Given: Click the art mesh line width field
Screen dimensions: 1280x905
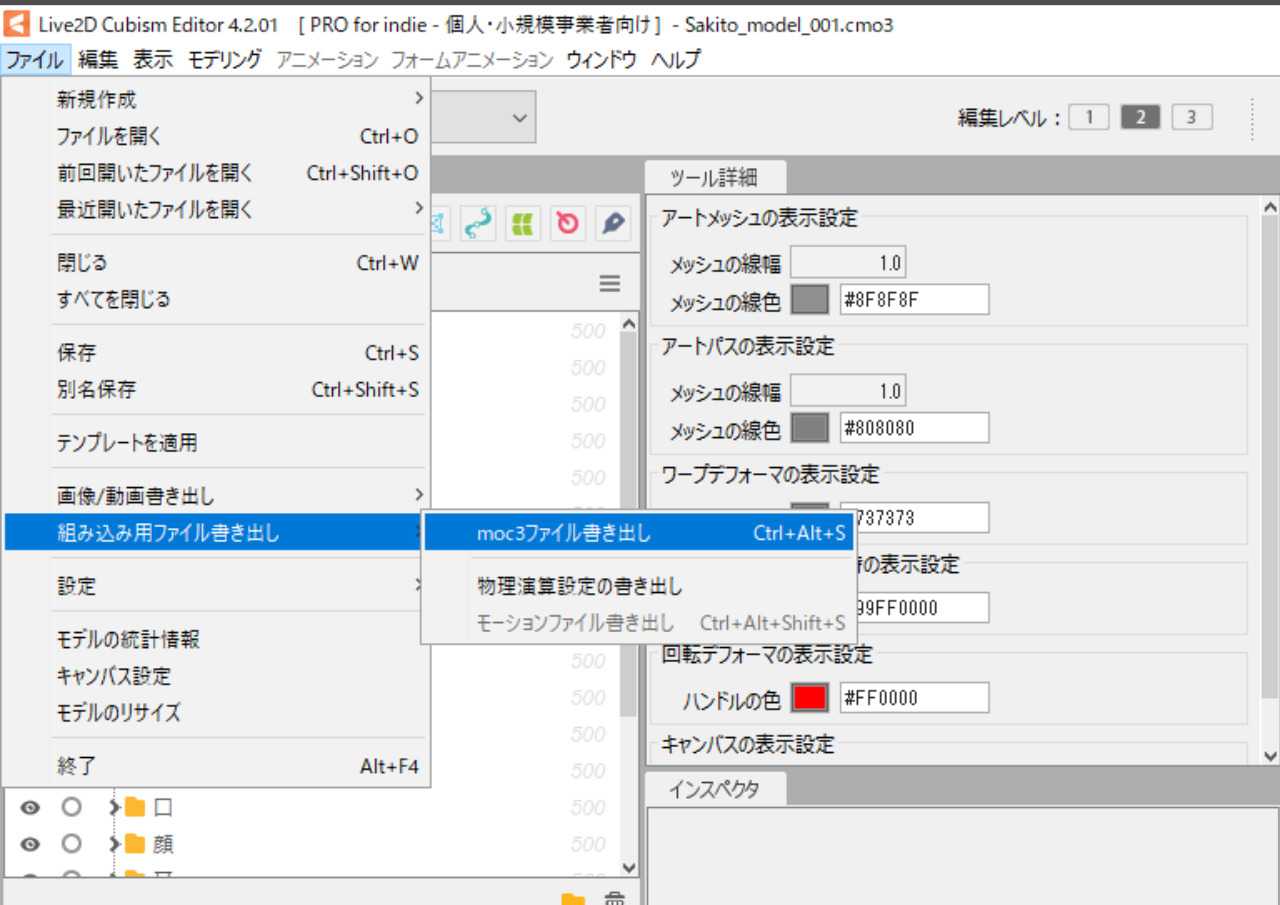Looking at the screenshot, I should coord(848,263).
